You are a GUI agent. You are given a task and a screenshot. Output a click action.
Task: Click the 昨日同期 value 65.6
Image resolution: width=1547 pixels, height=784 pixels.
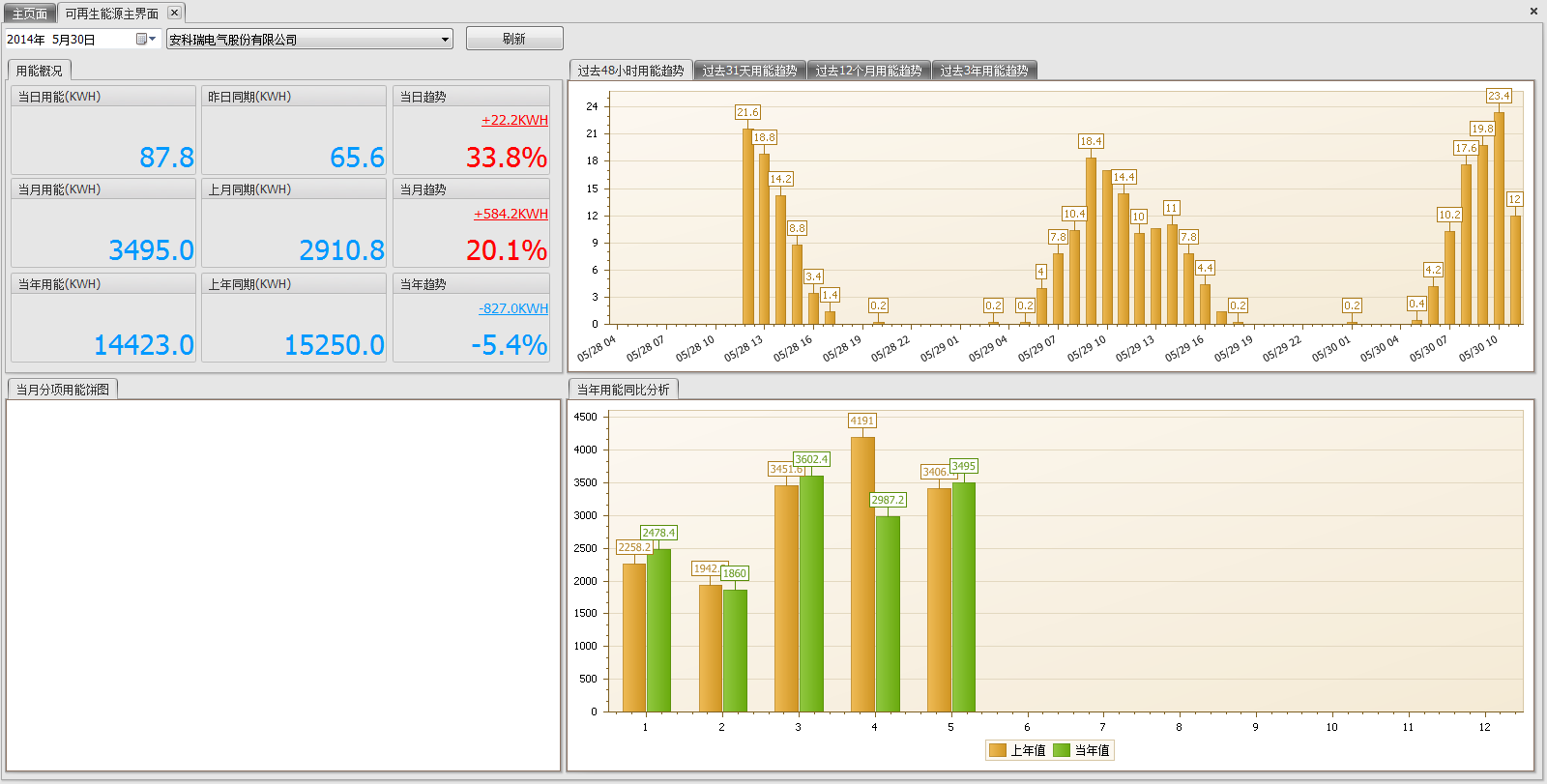click(357, 158)
